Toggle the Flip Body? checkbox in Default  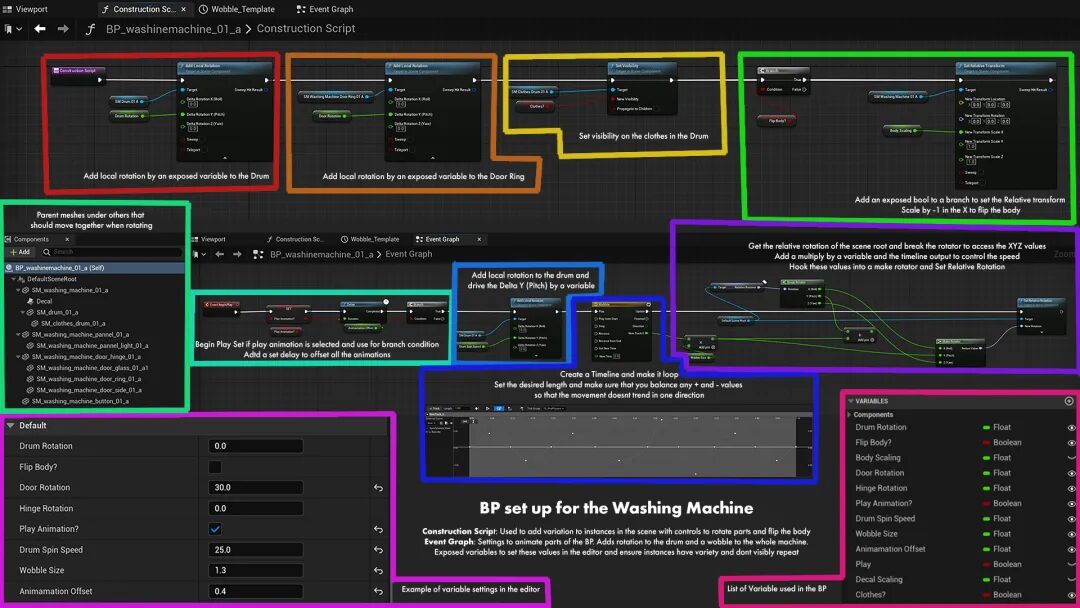click(215, 467)
